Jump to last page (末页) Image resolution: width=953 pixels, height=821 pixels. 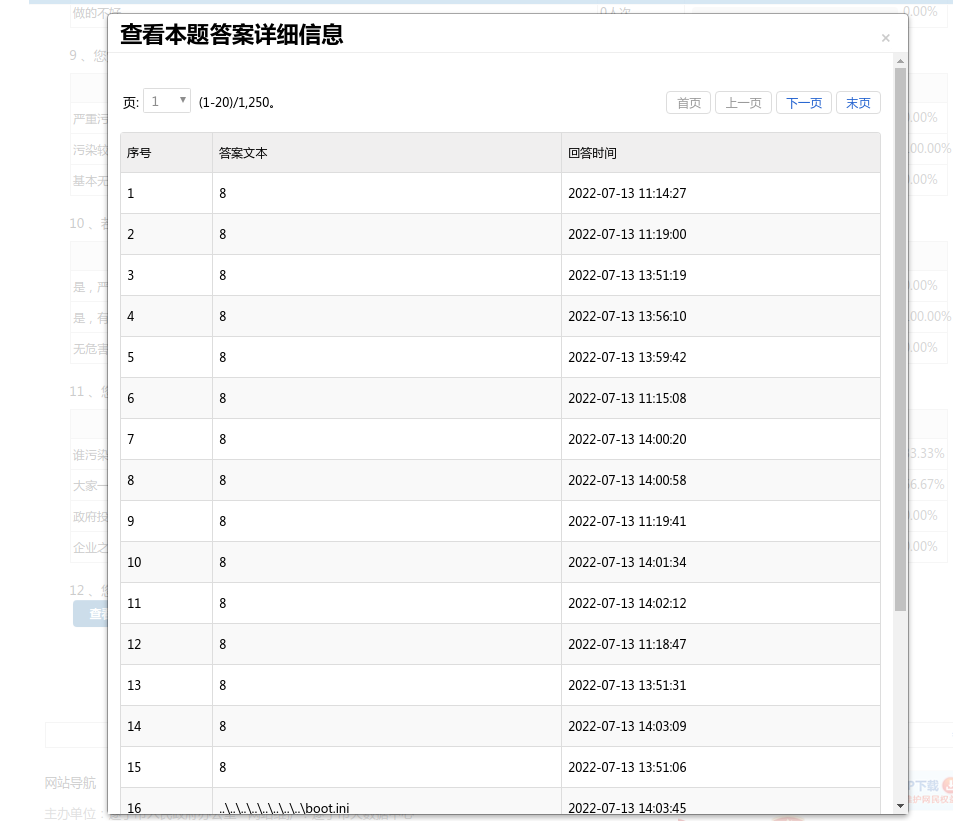(x=858, y=103)
